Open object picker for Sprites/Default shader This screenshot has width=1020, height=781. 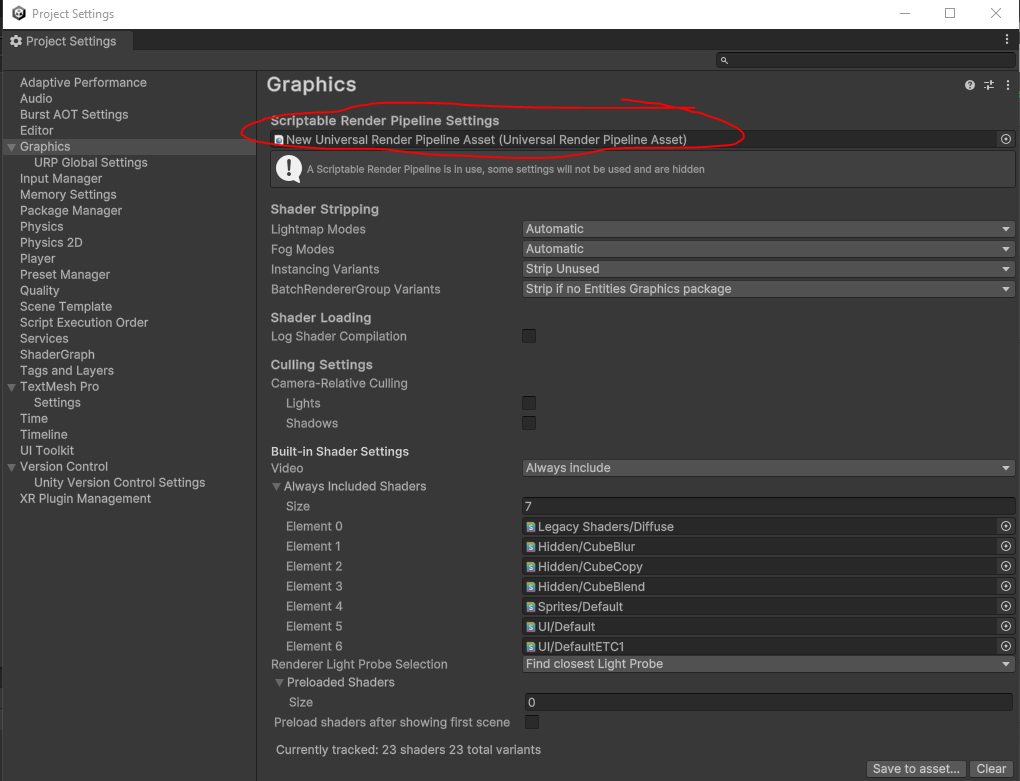[x=1005, y=606]
